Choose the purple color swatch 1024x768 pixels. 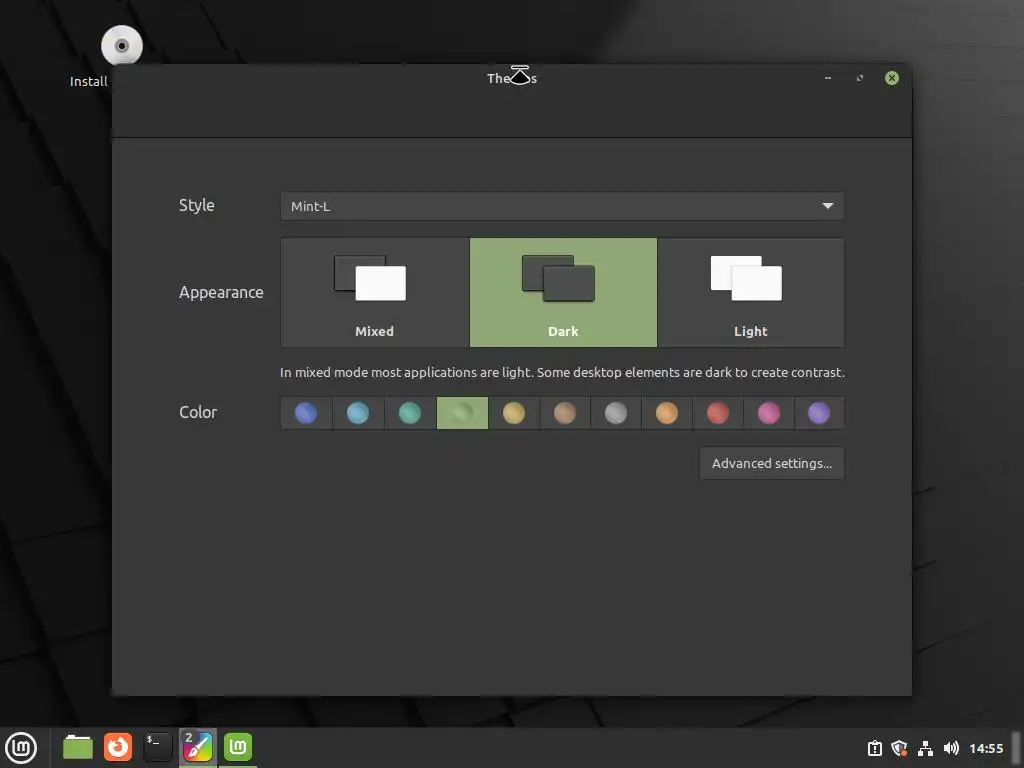coord(819,413)
